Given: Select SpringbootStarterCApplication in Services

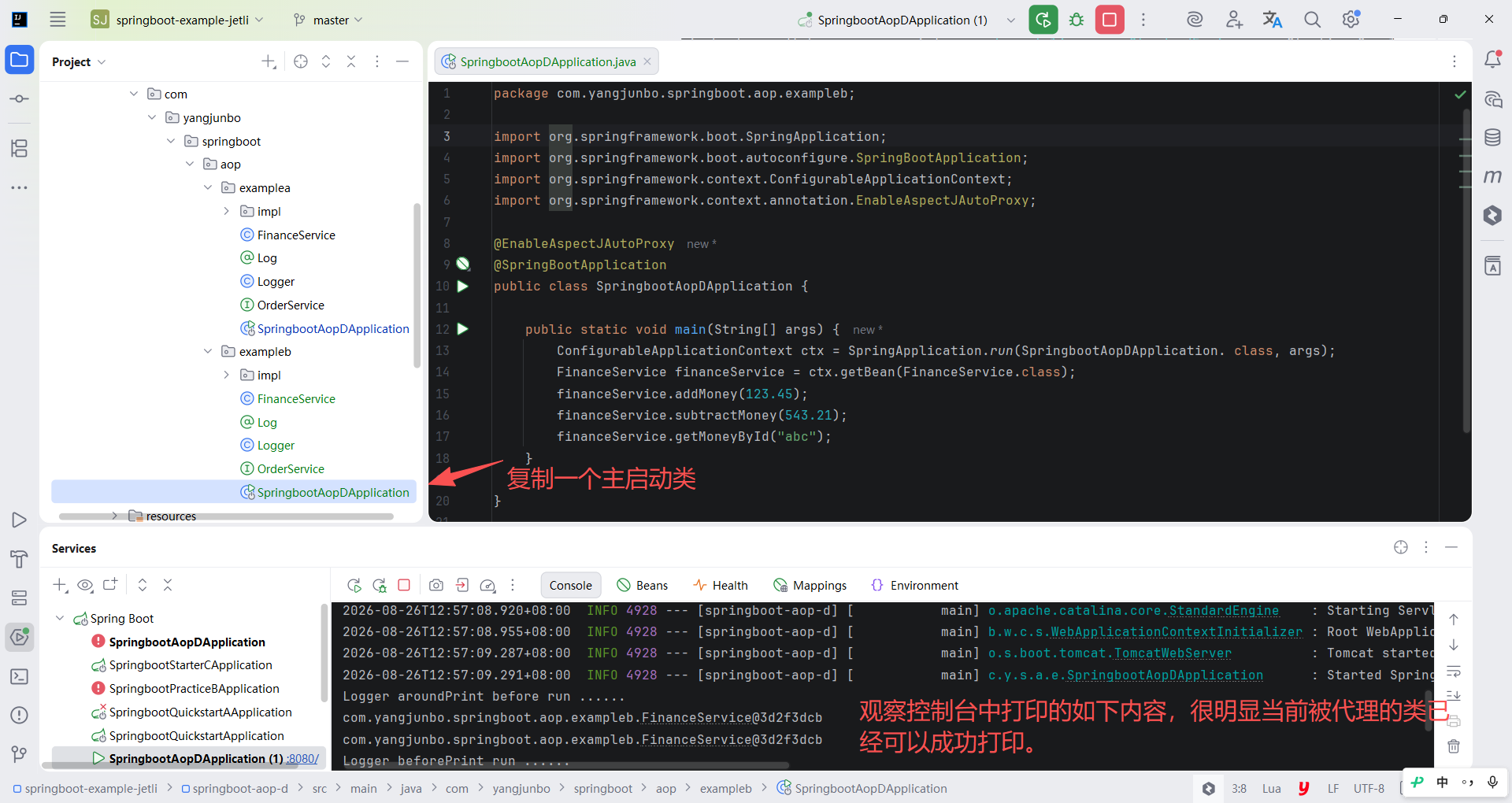Looking at the screenshot, I should coord(191,665).
